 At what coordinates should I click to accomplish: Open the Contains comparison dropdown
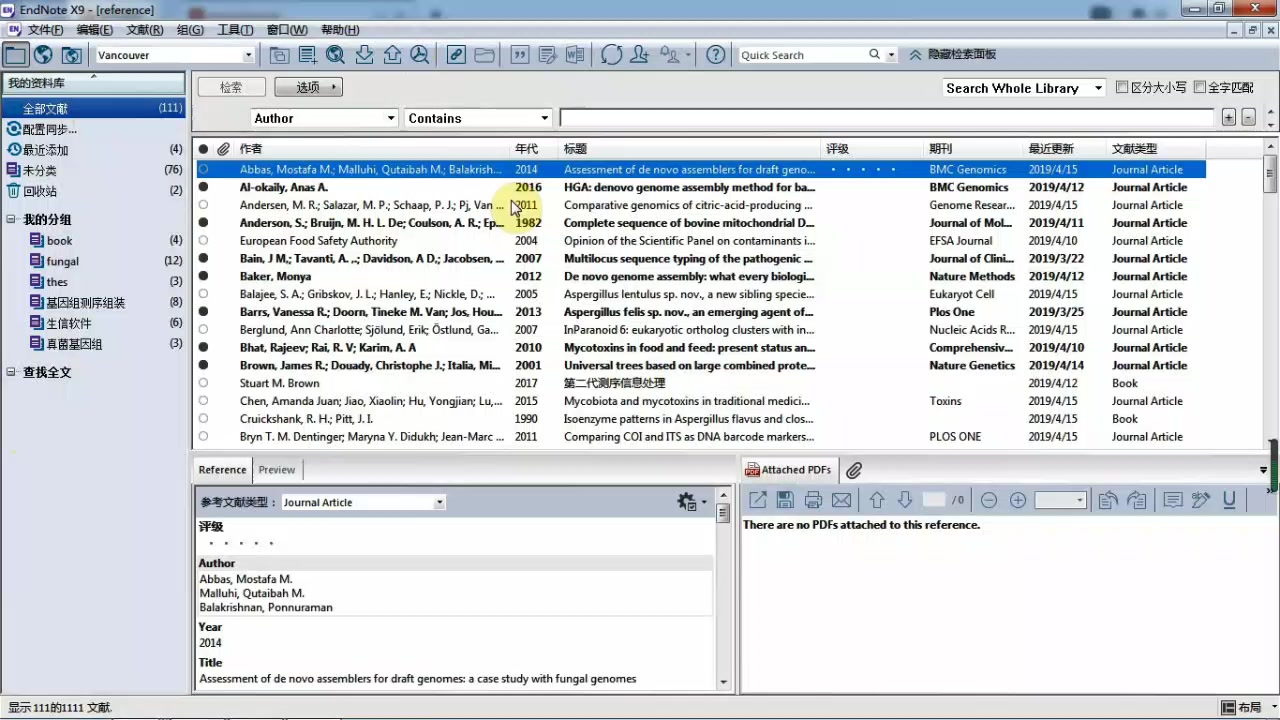pos(544,118)
